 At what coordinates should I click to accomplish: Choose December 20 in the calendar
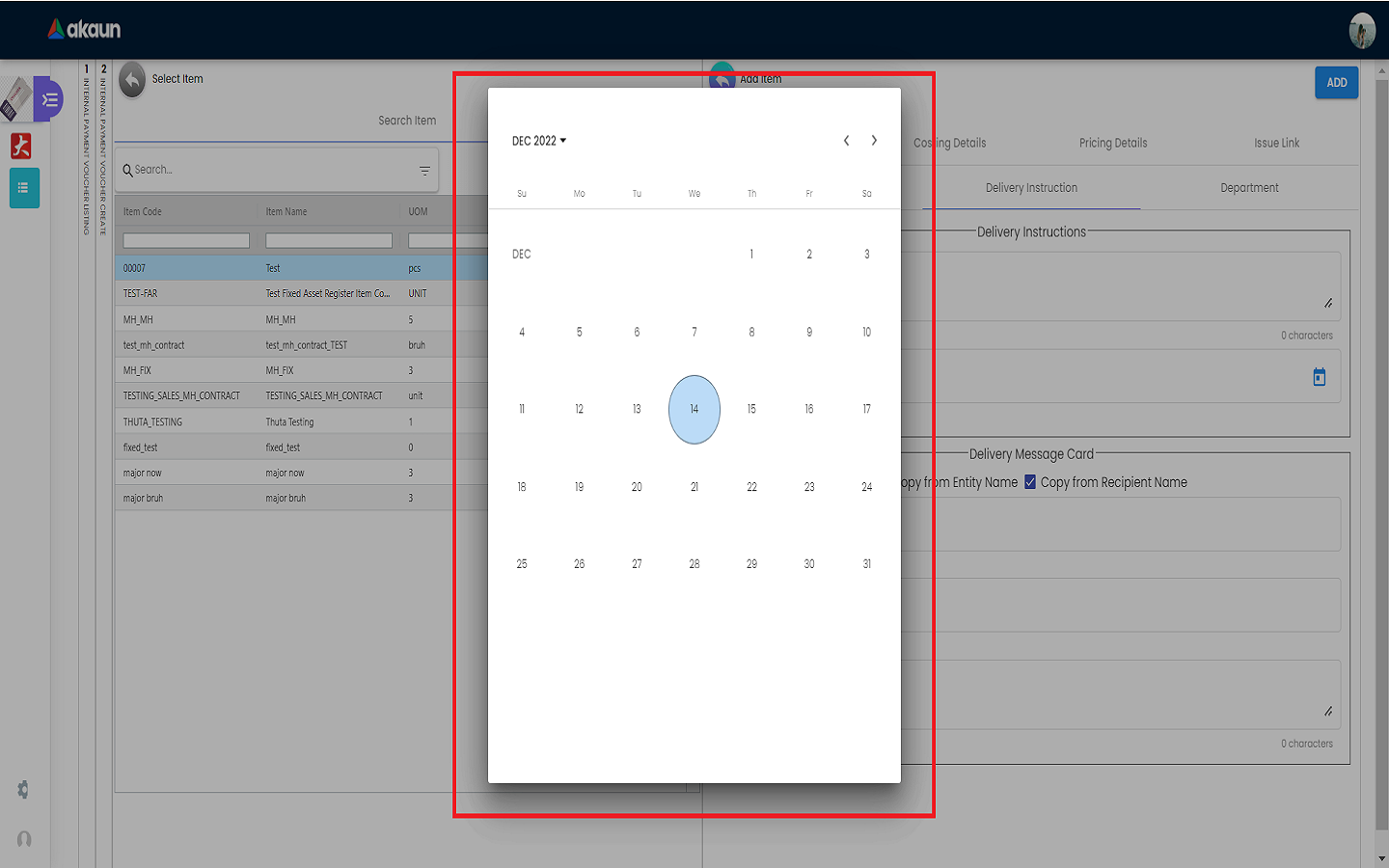pyautogui.click(x=637, y=487)
